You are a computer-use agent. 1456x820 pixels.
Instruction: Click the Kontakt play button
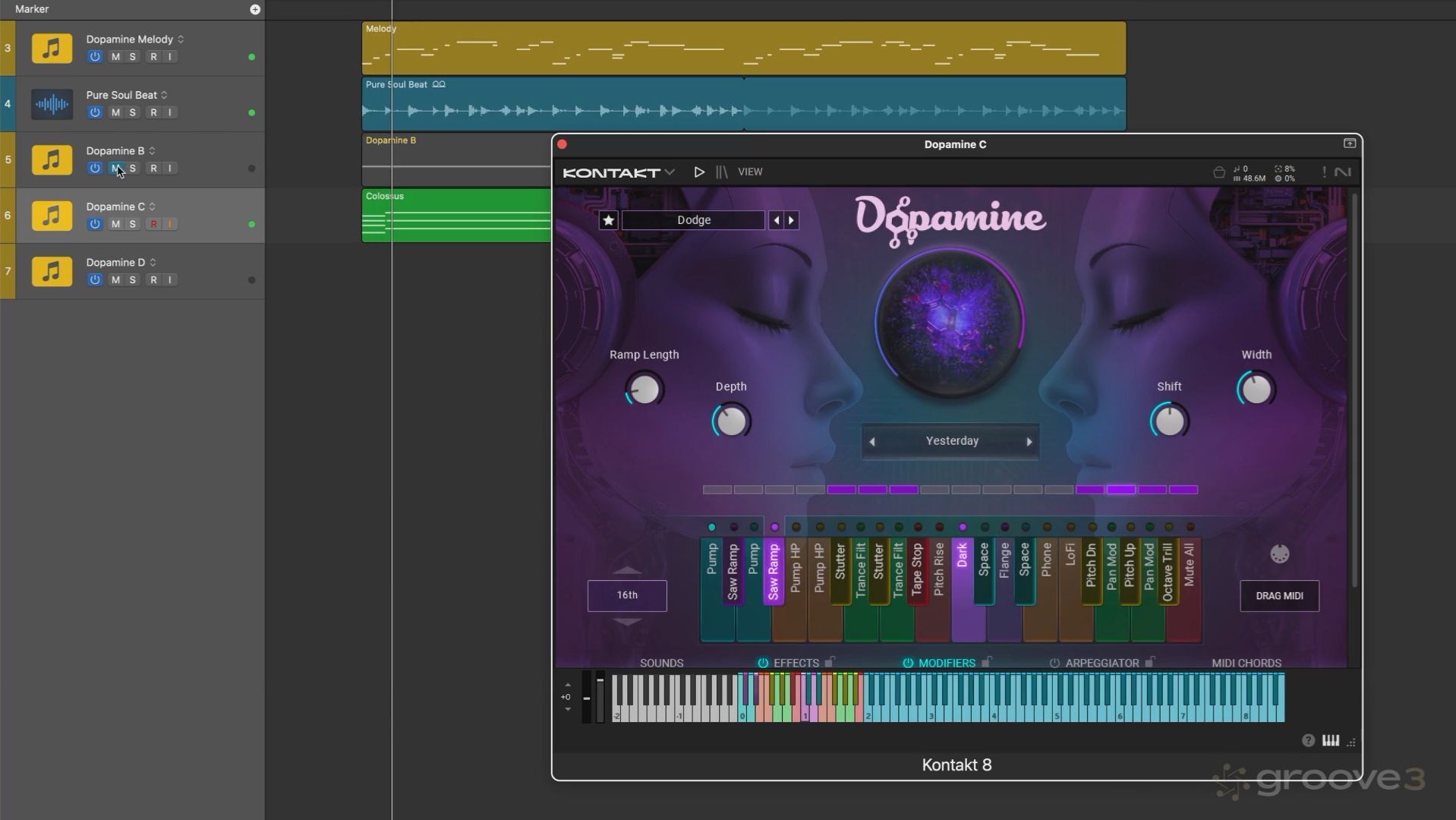[699, 172]
